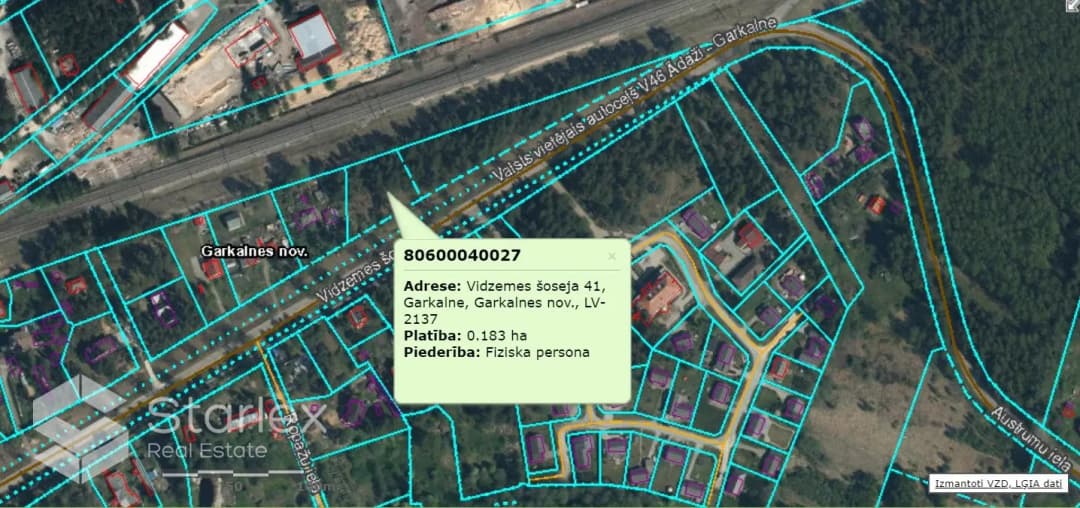Select the large blue-roofed industrial building
The image size is (1080, 508).
tap(313, 39)
